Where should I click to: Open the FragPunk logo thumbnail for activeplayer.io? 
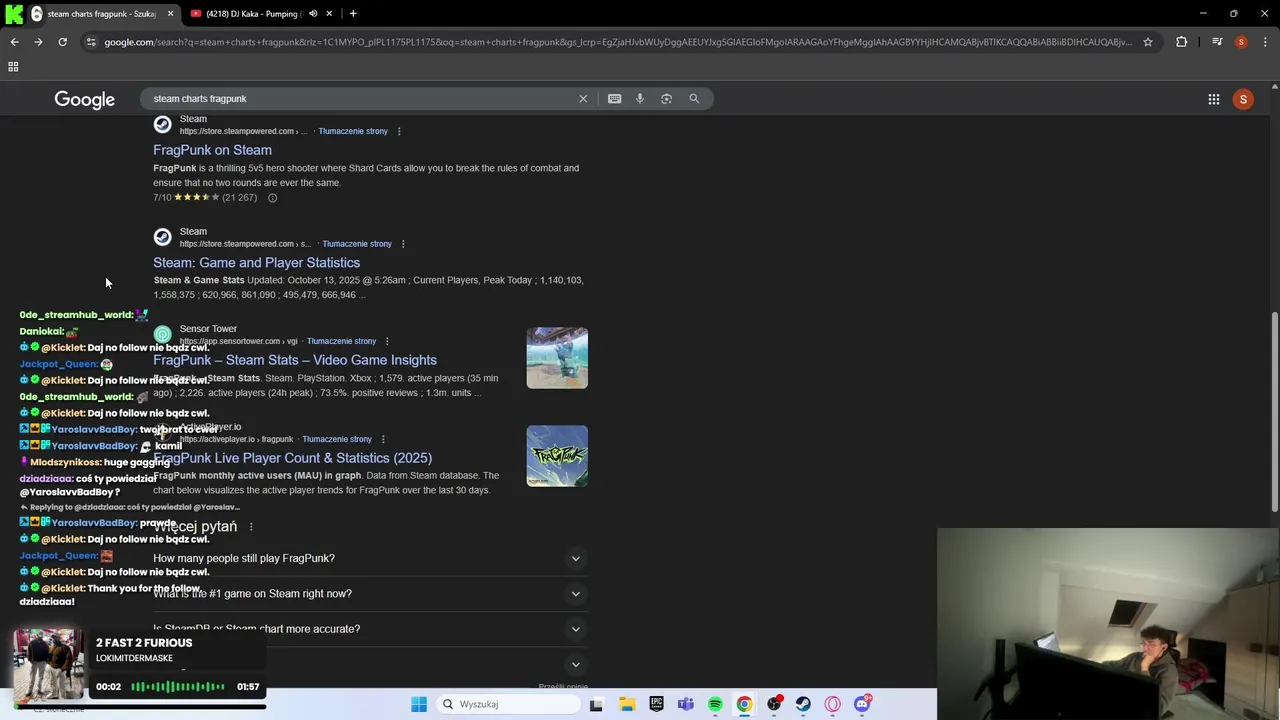[557, 456]
